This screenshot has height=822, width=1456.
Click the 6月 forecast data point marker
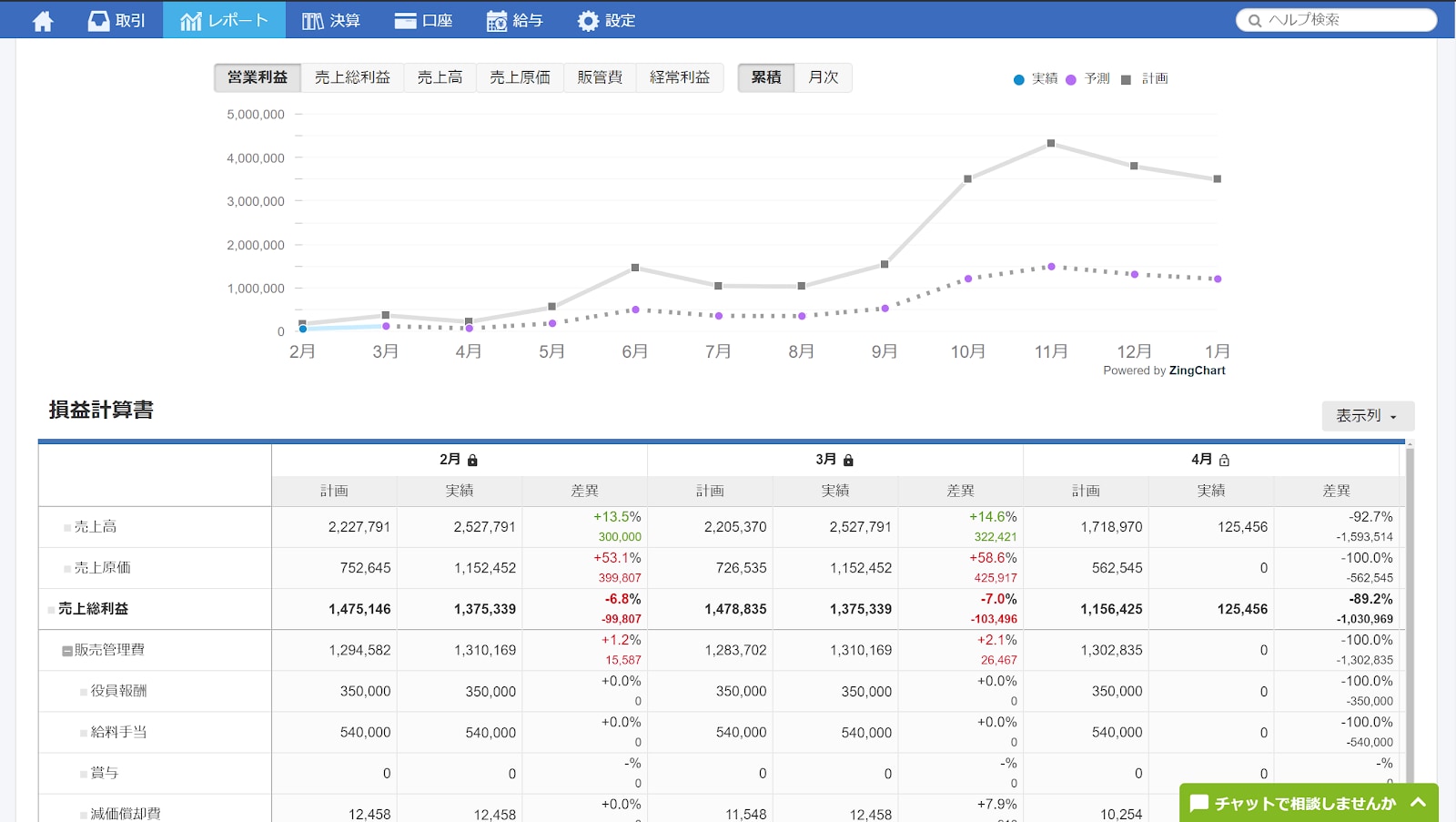pos(635,310)
